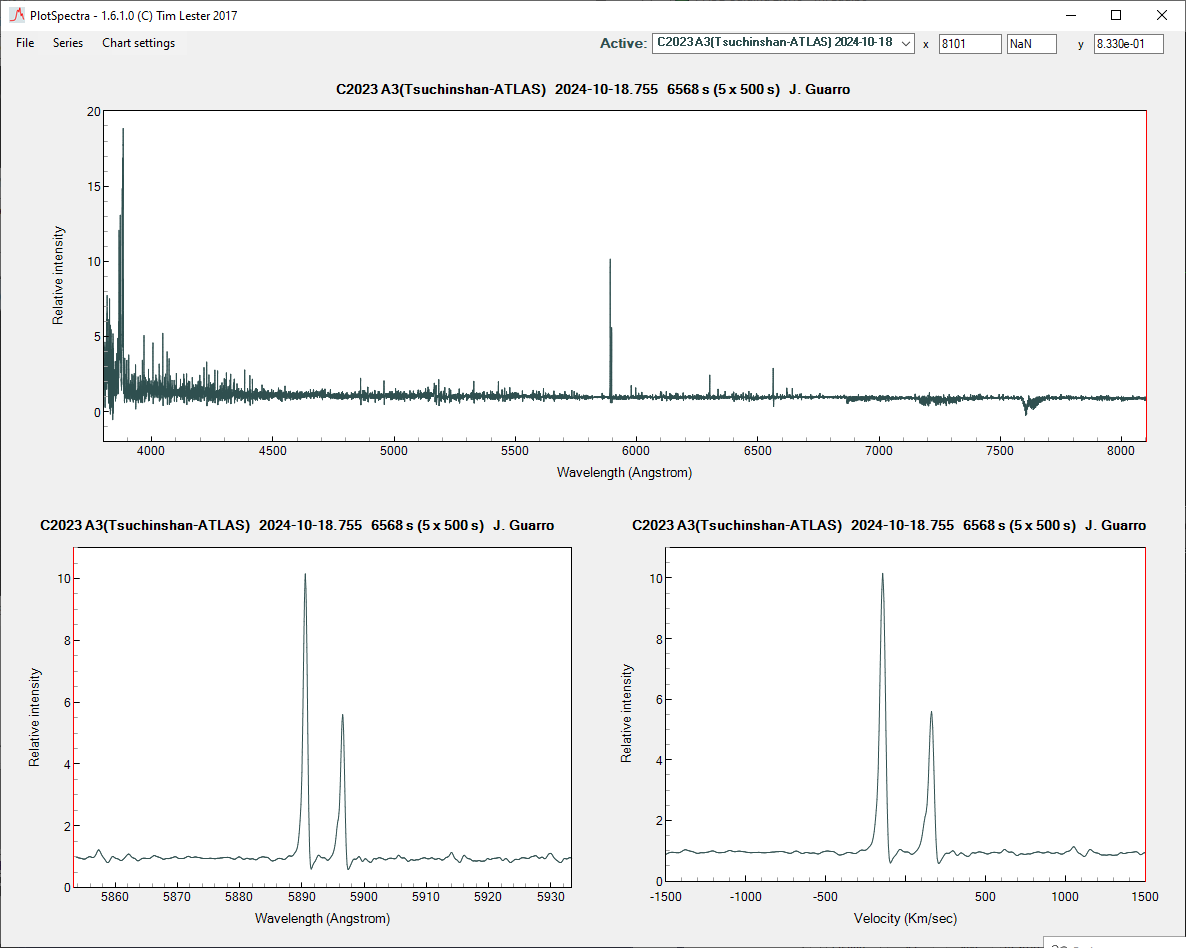Viewport: 1186px width, 948px height.
Task: Click the Velocity (Km/sec) axis label
Action: pos(905,918)
